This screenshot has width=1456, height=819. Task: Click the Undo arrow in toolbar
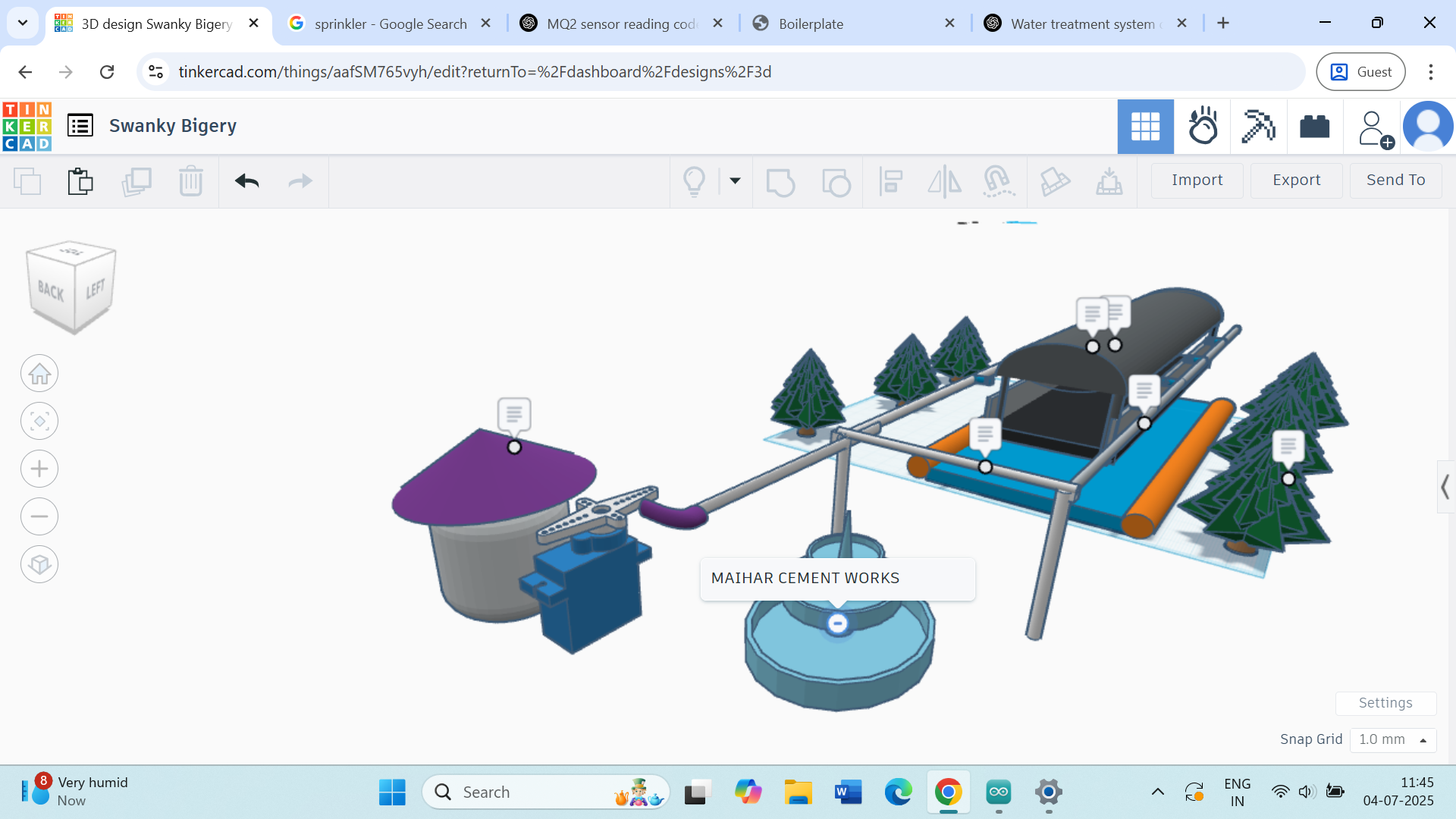246,181
